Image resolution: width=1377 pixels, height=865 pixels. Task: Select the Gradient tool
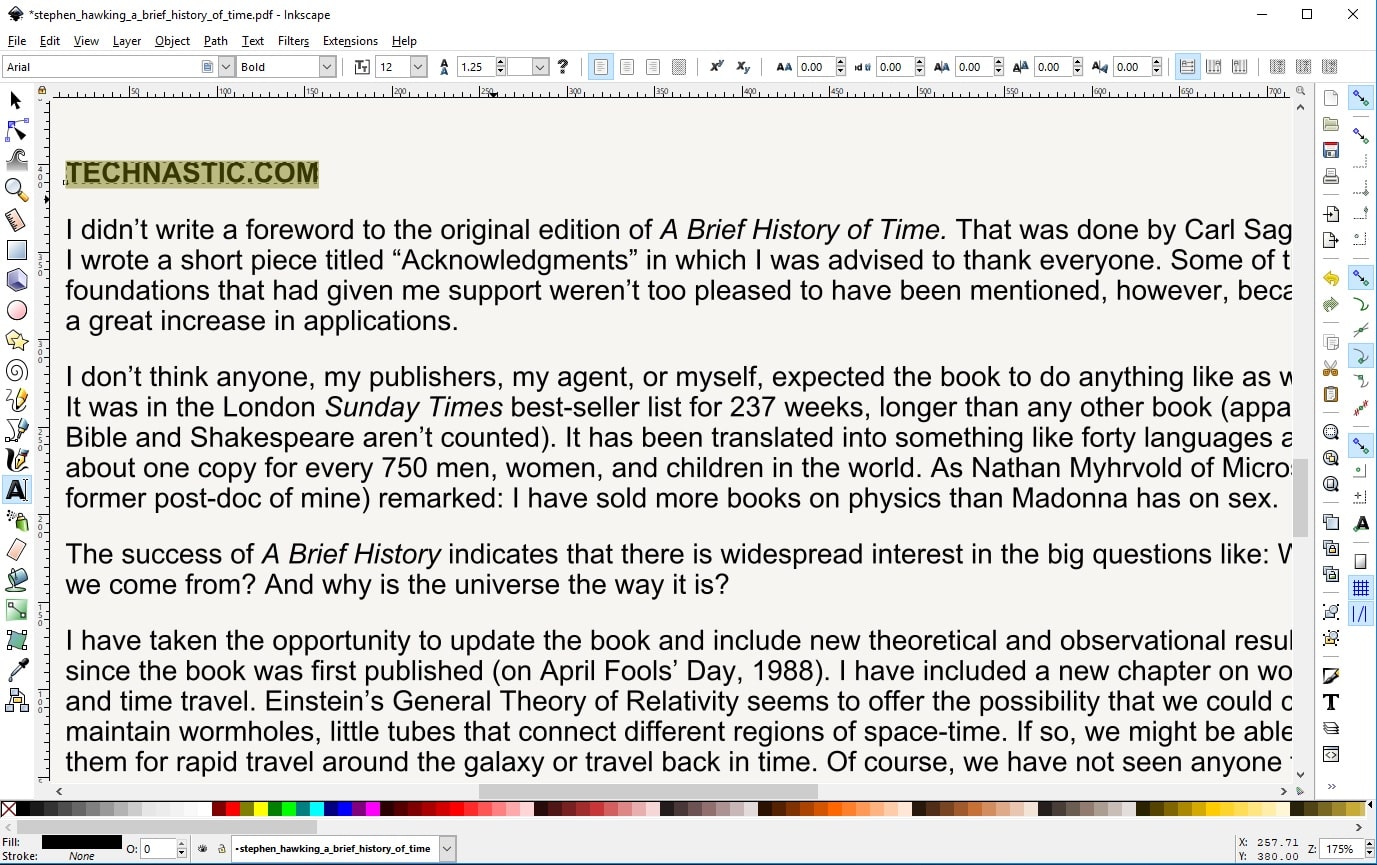point(16,610)
